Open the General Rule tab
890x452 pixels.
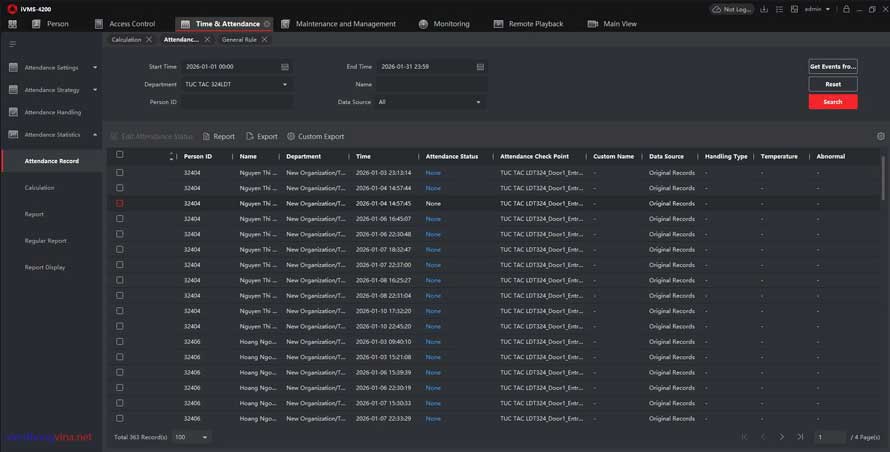(x=239, y=40)
